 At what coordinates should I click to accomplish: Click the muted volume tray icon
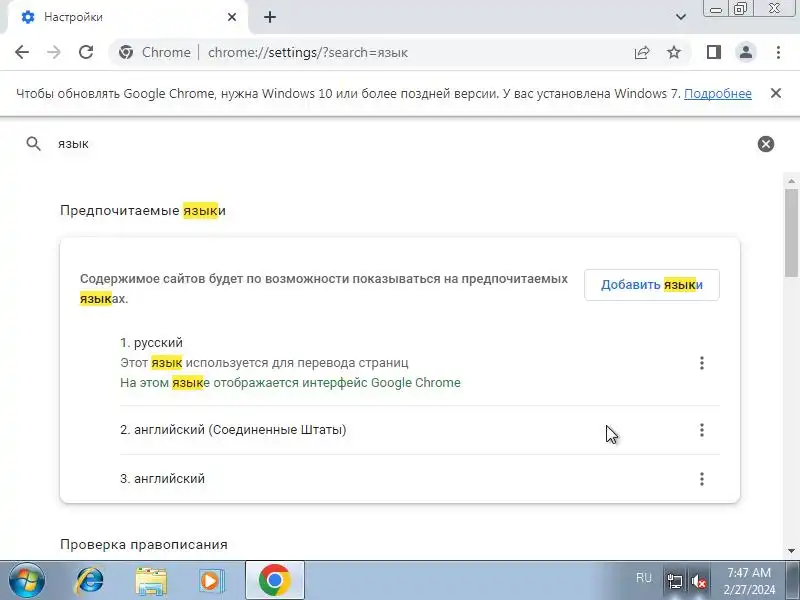(x=699, y=581)
